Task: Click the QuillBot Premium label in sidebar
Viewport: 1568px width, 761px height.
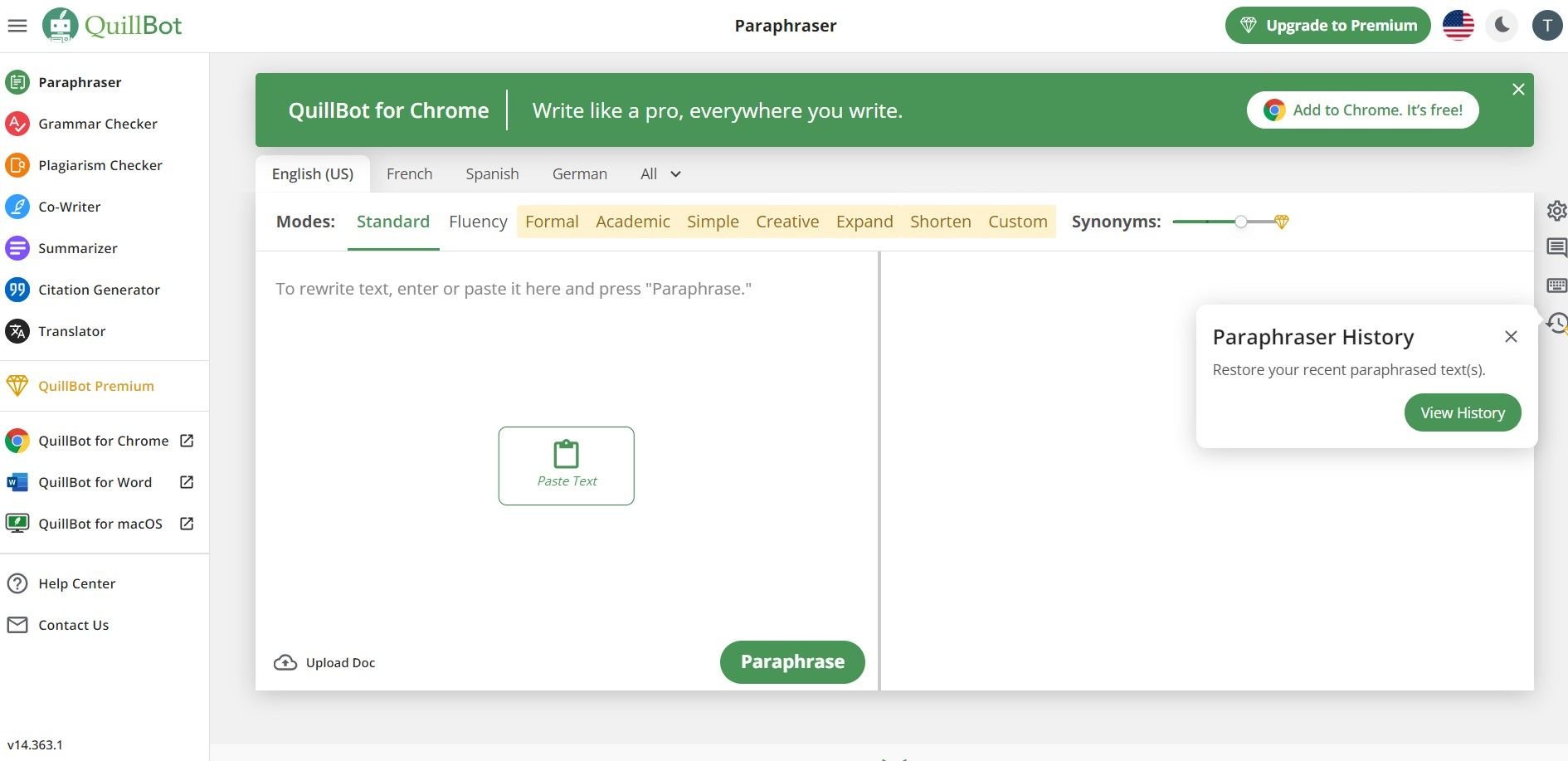Action: pos(96,386)
